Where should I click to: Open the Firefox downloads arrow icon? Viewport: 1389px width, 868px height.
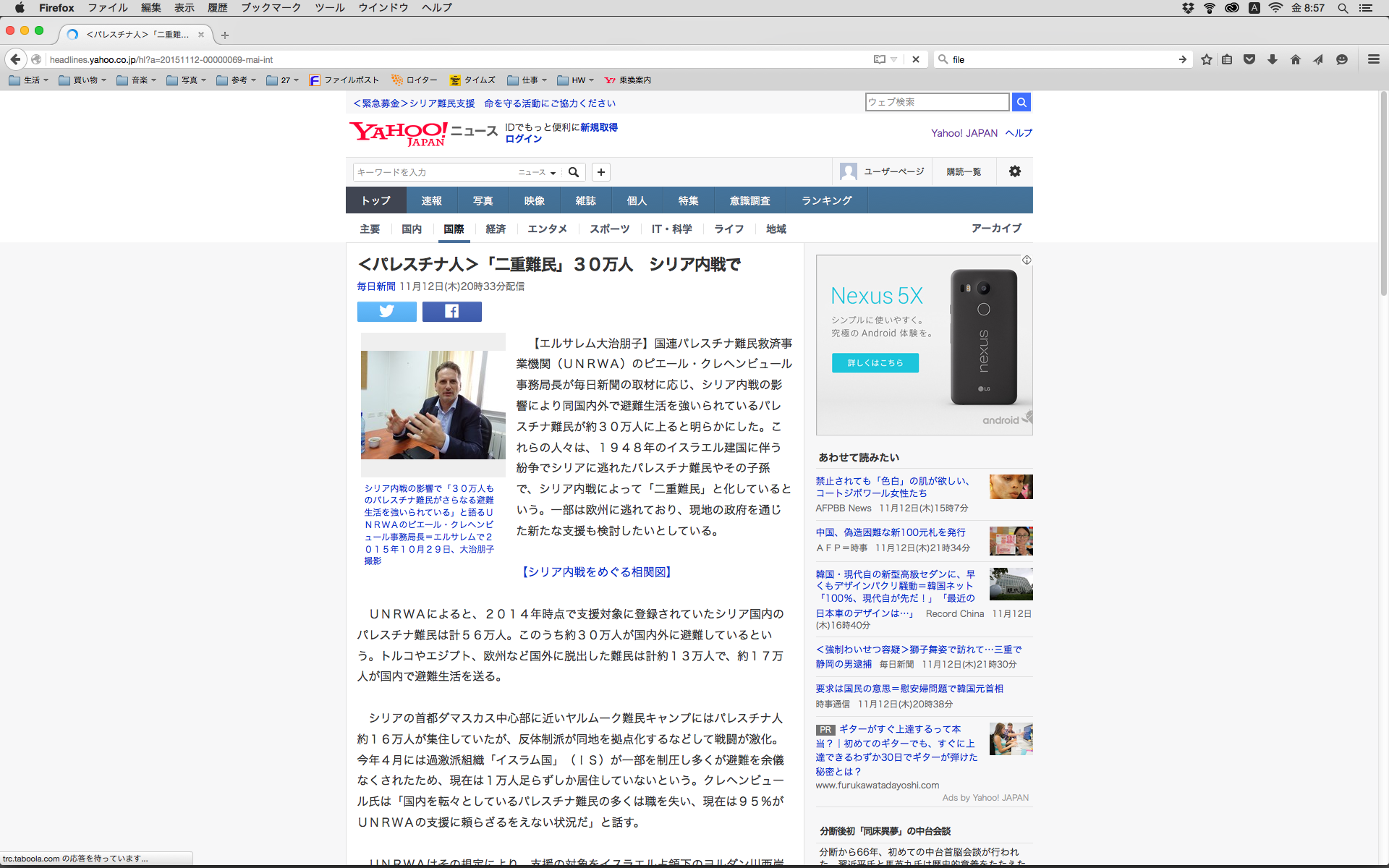[1273, 59]
